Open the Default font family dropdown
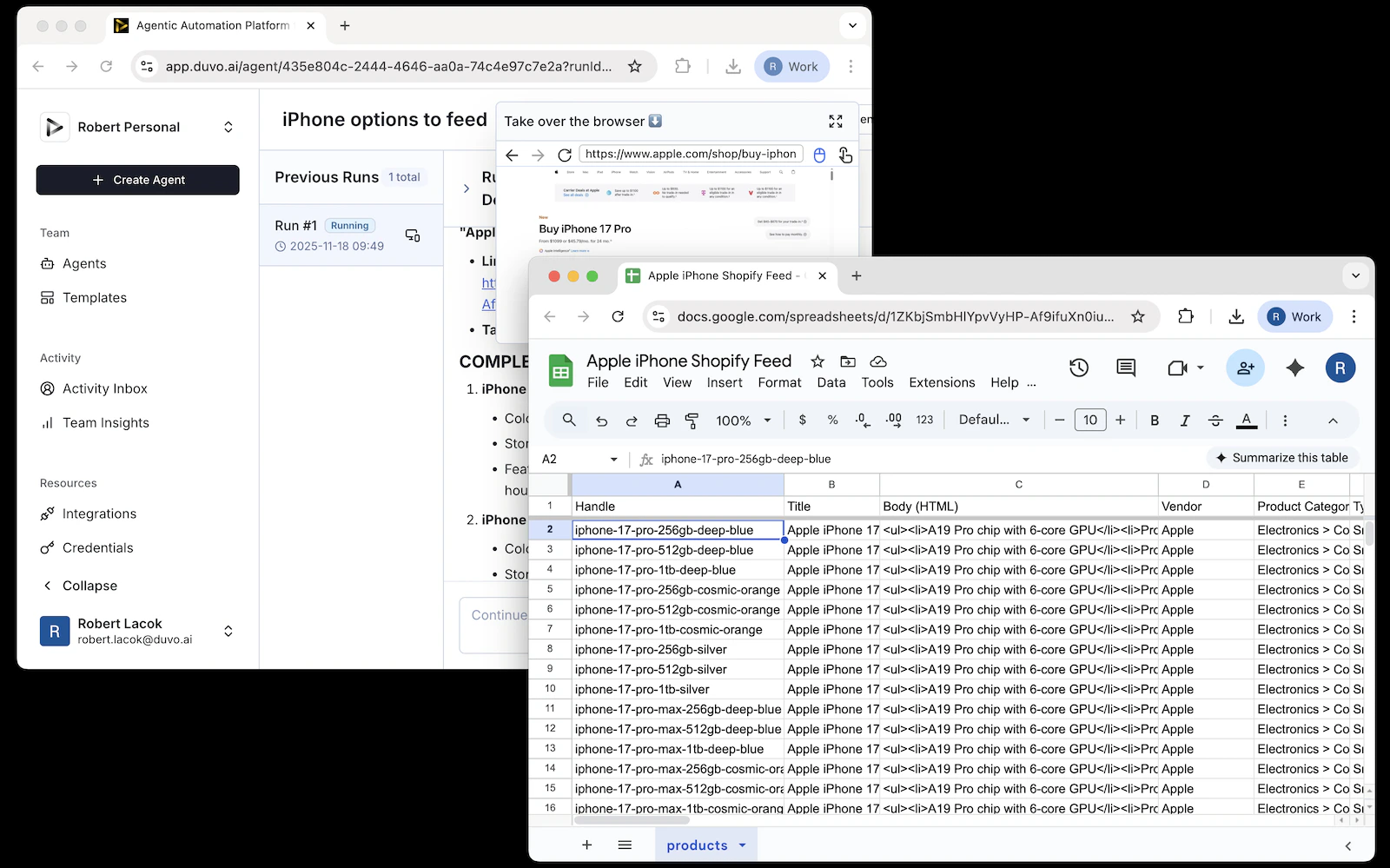 click(x=994, y=420)
